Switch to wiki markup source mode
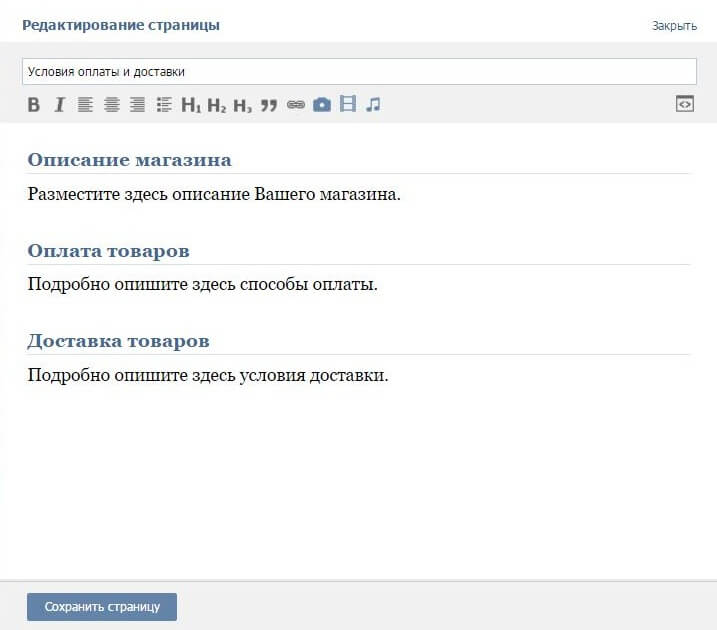This screenshot has height=630, width=717. [685, 104]
